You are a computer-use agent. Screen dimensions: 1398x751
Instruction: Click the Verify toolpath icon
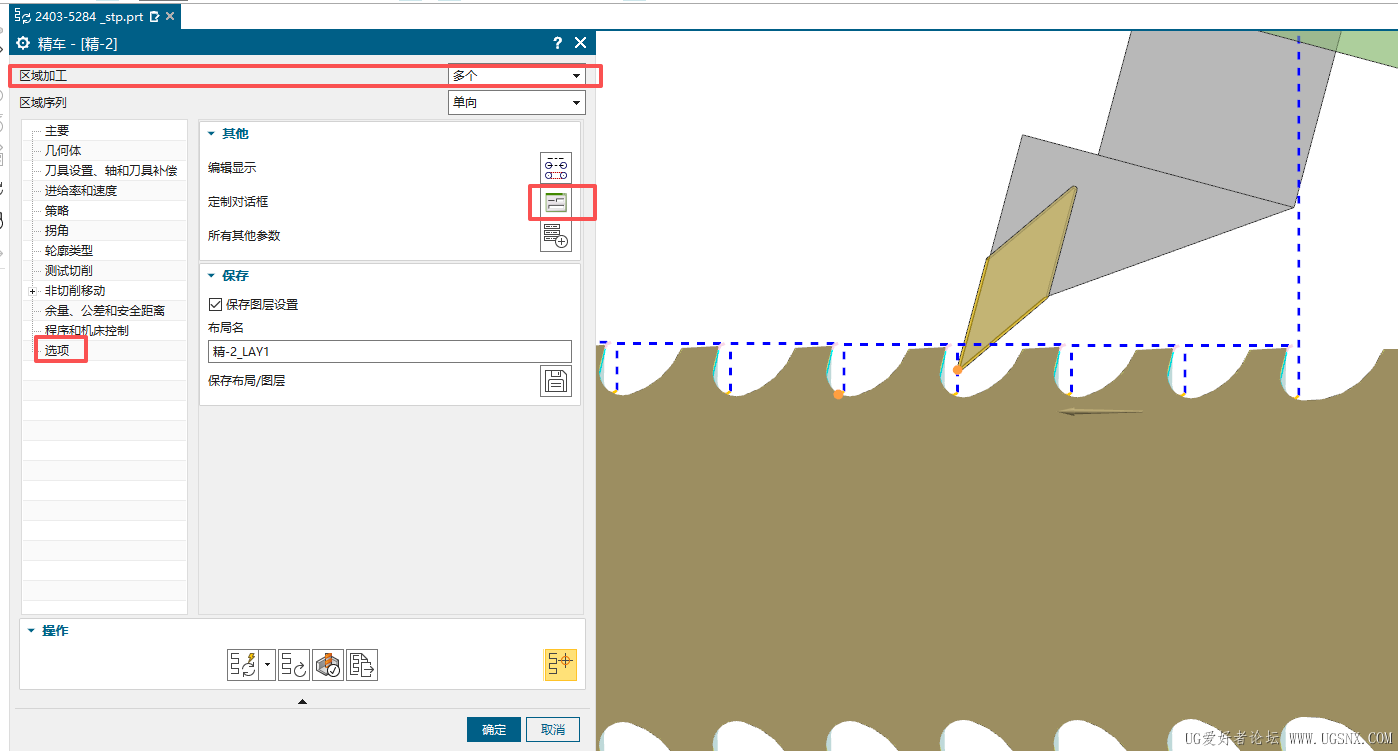tap(328, 665)
